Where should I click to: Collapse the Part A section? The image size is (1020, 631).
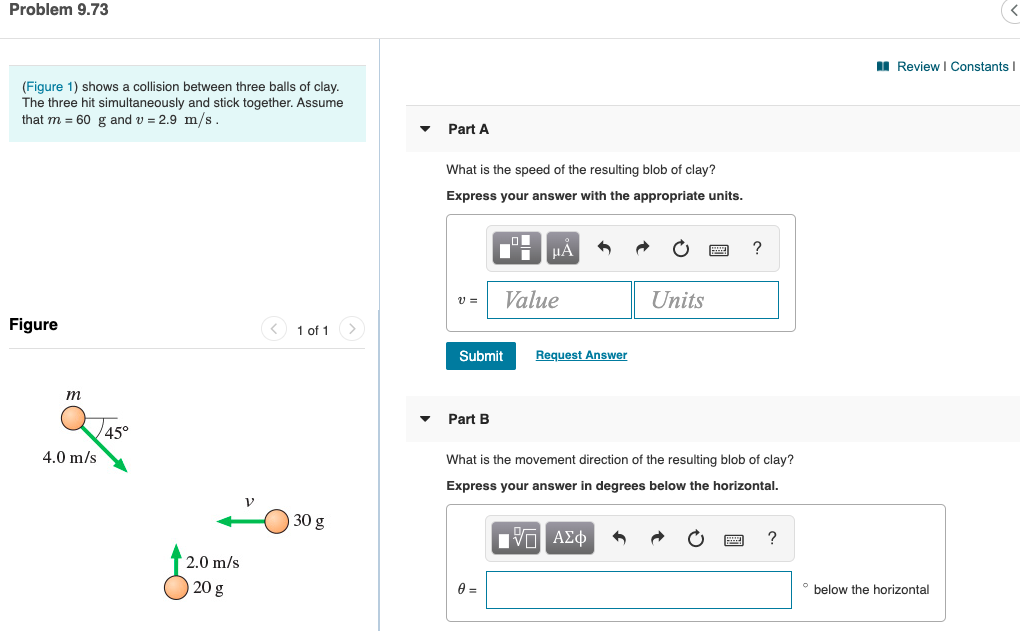point(425,129)
